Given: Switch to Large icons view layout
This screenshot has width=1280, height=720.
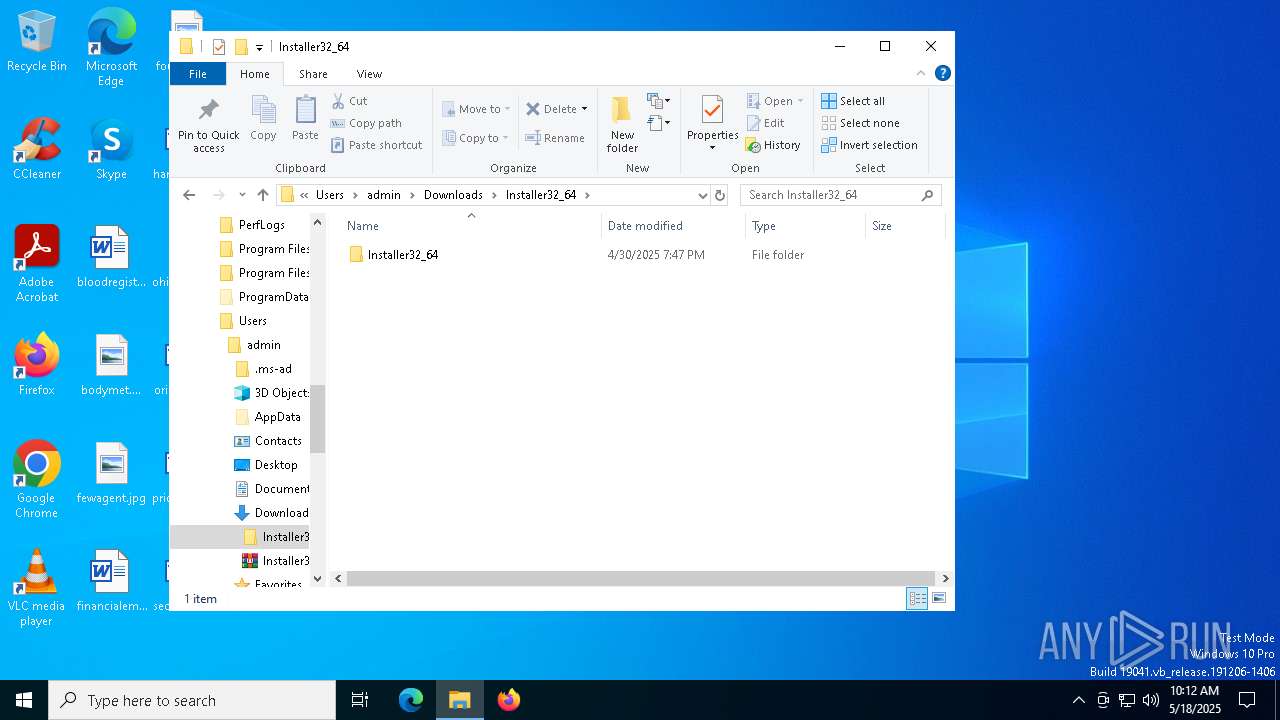Looking at the screenshot, I should (939, 598).
